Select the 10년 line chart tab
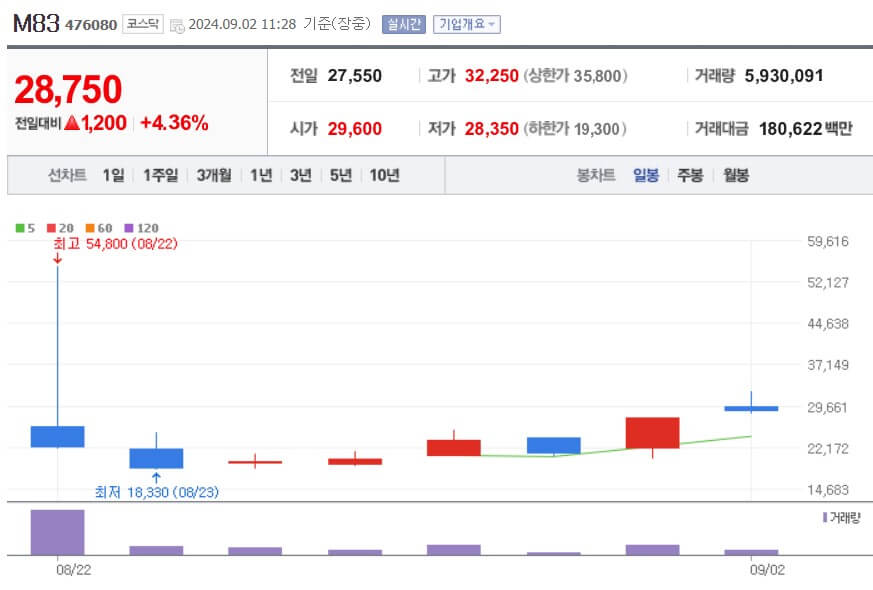Viewport: 873px width, 590px height. point(385,175)
